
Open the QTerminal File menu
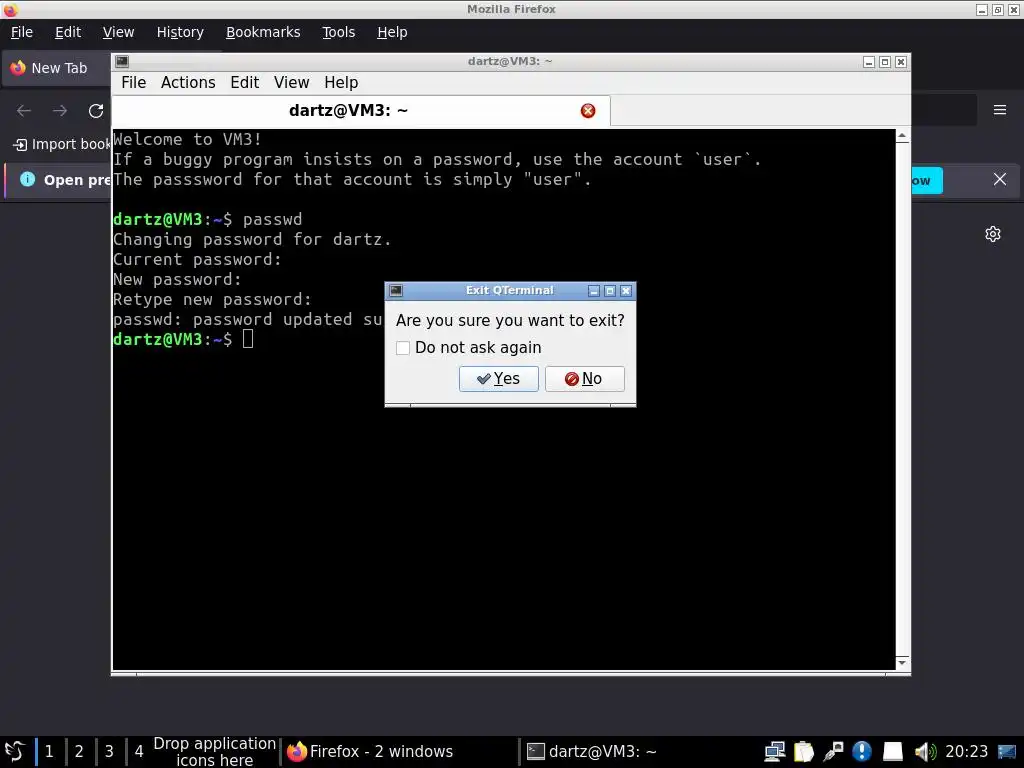coord(134,82)
